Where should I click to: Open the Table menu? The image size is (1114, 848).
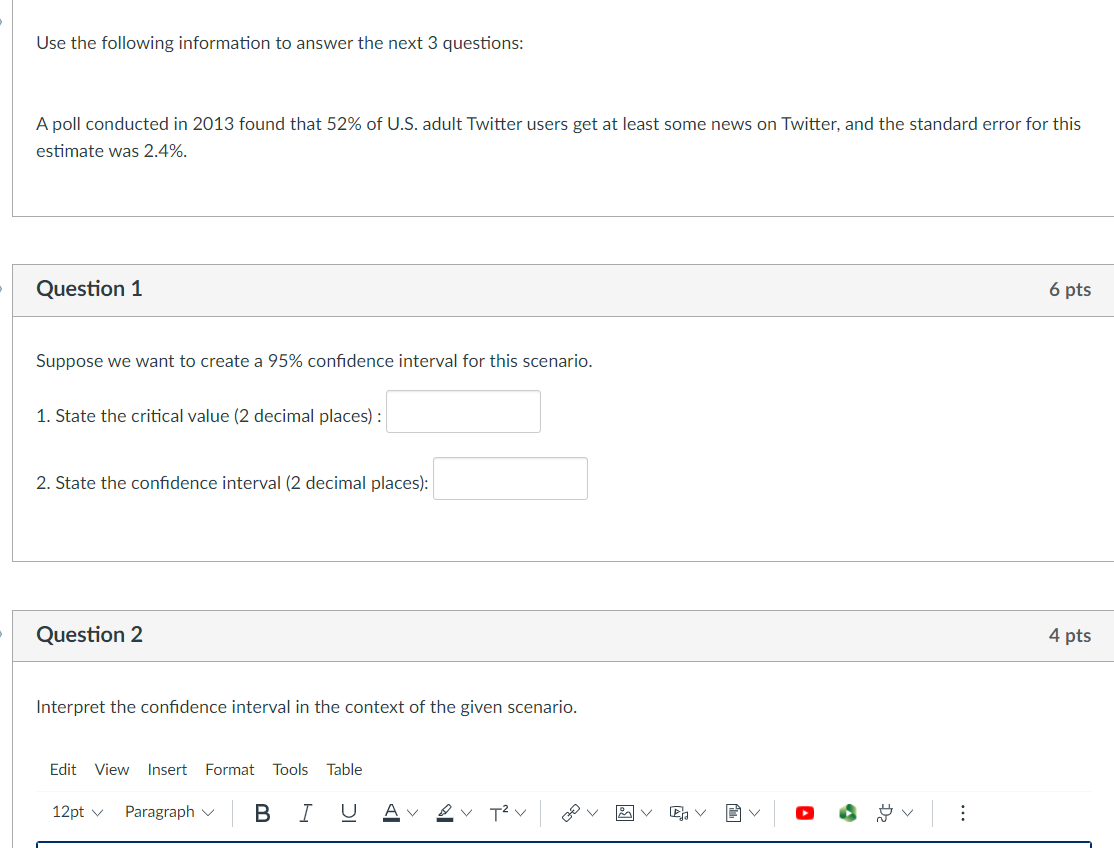(344, 769)
